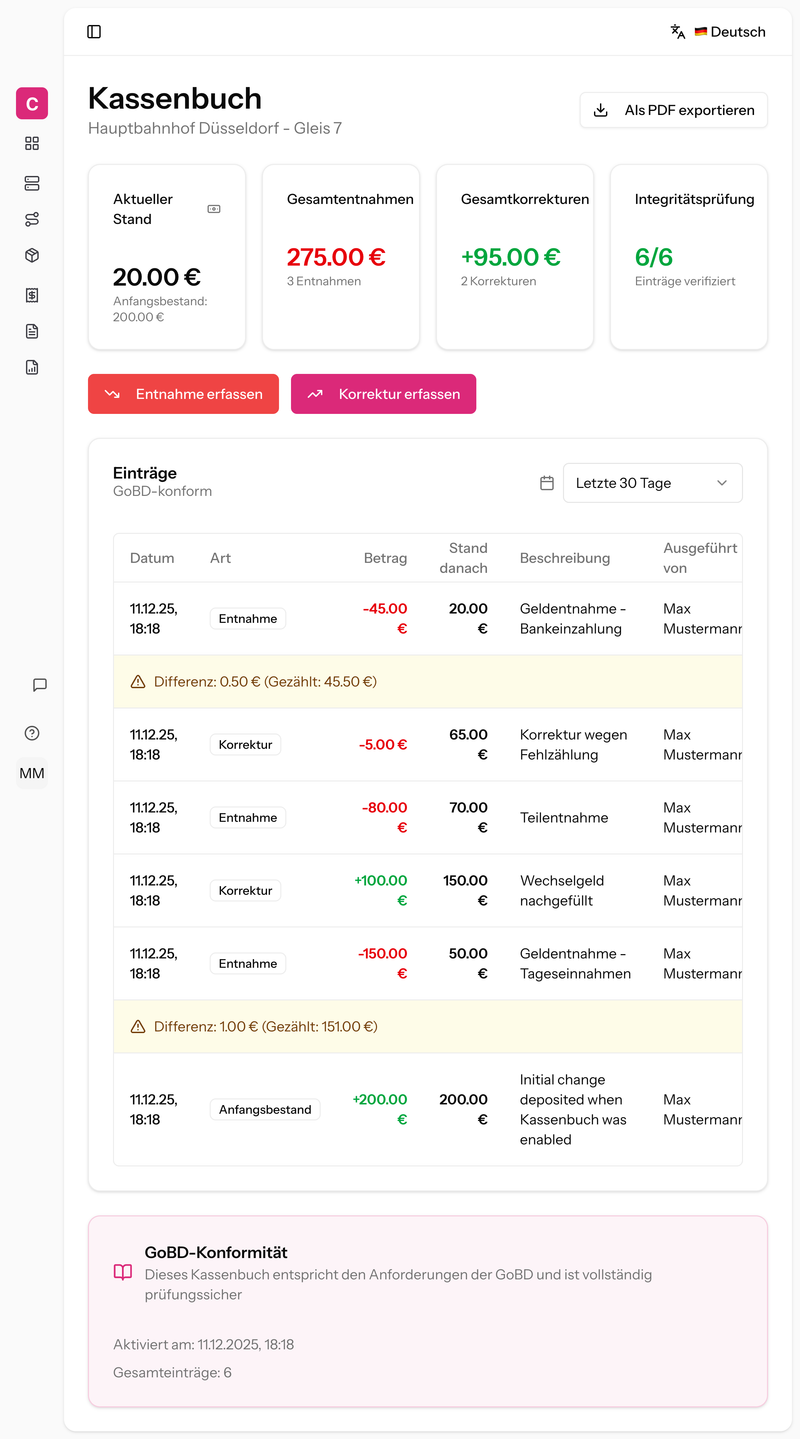Click Als PDF exportieren
Viewport: 800px width, 1439px height.
tap(673, 109)
